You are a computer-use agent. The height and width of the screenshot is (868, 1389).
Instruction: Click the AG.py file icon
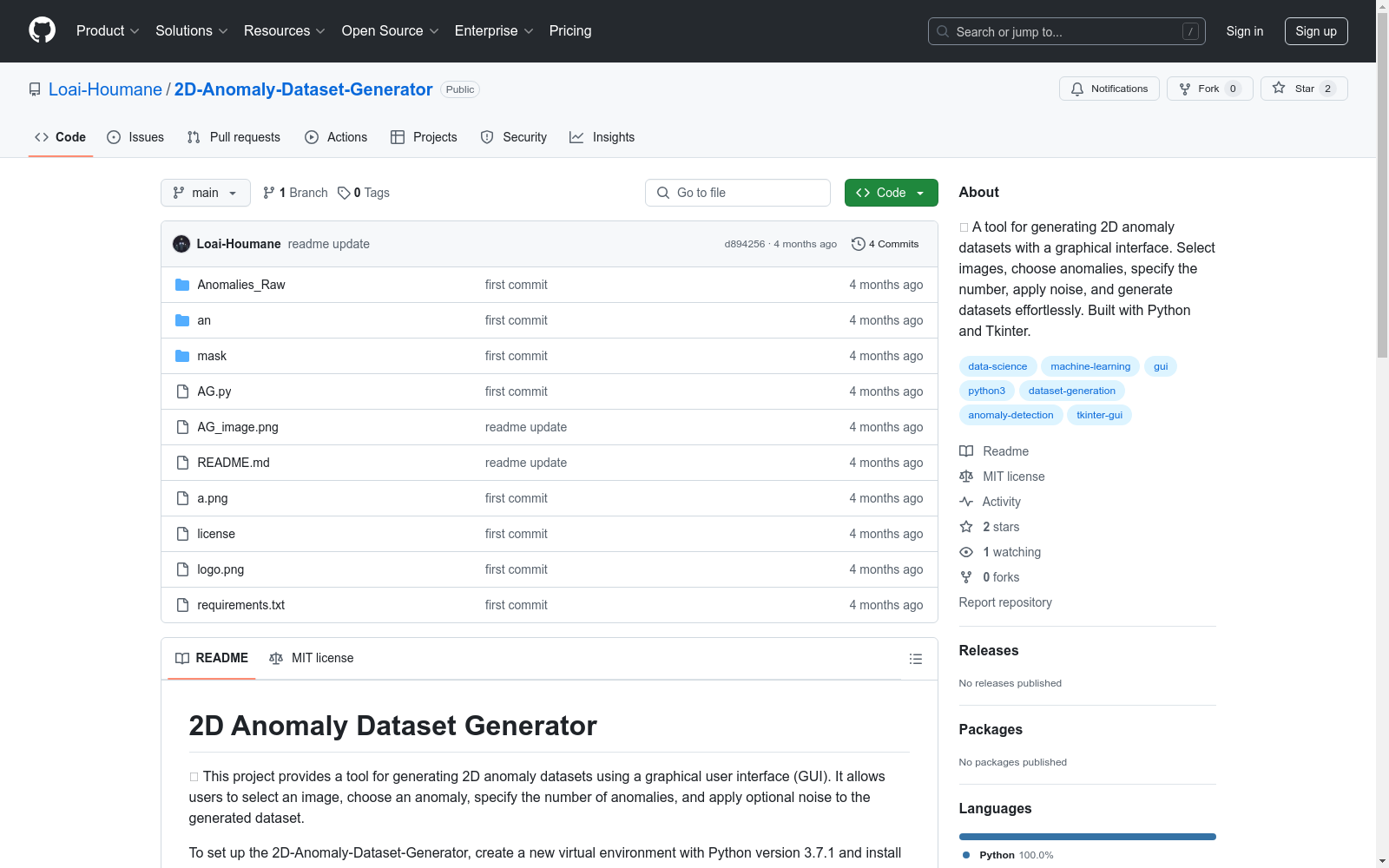point(182,391)
